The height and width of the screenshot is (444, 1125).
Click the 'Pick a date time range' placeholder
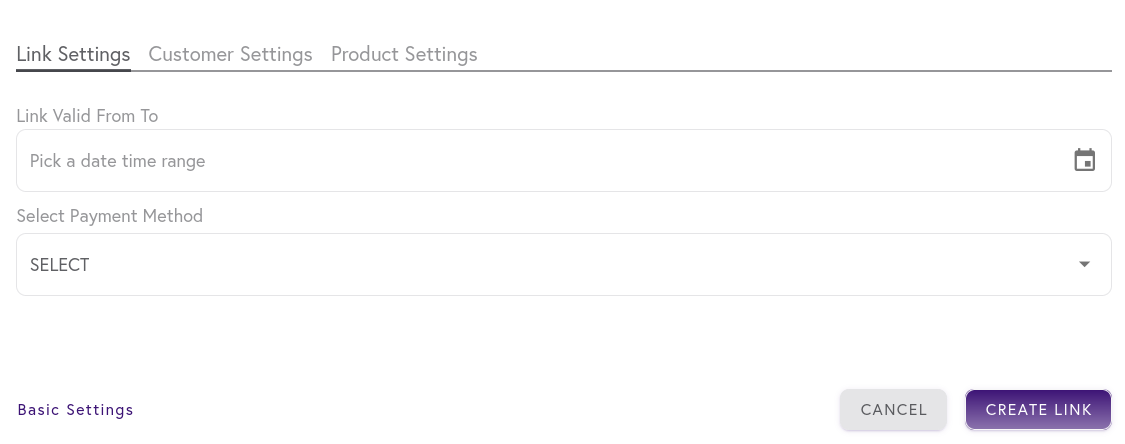118,161
